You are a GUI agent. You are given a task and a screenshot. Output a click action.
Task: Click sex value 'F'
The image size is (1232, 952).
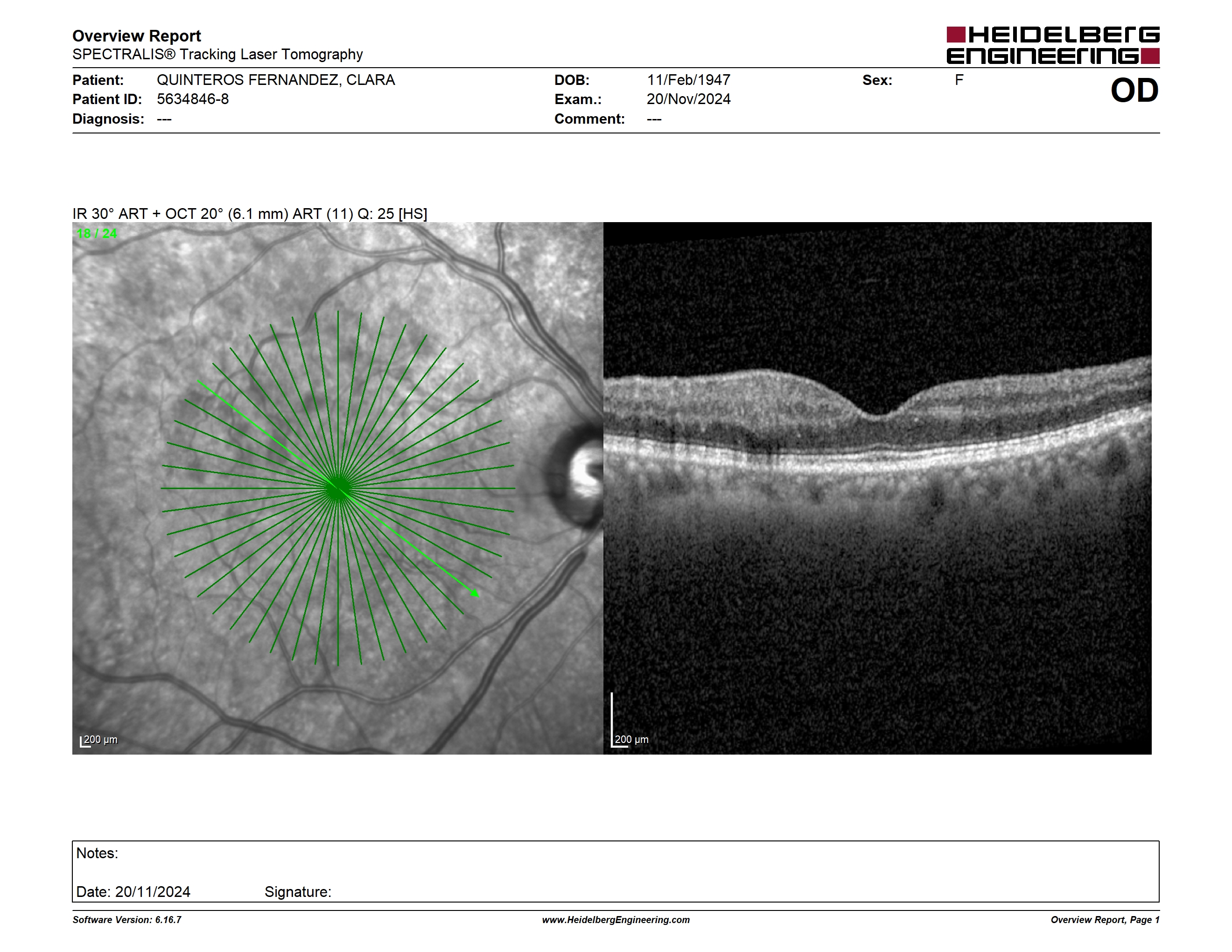[959, 80]
